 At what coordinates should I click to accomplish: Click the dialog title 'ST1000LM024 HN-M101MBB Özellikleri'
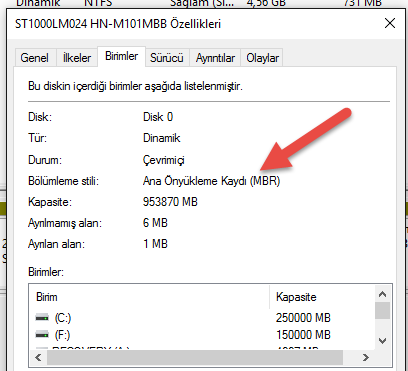[118, 24]
